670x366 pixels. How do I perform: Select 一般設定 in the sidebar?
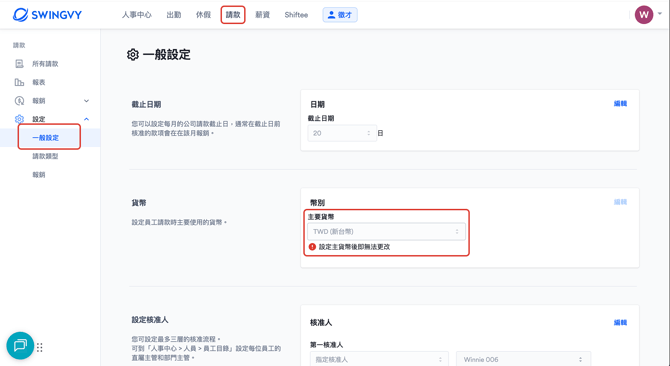click(45, 138)
